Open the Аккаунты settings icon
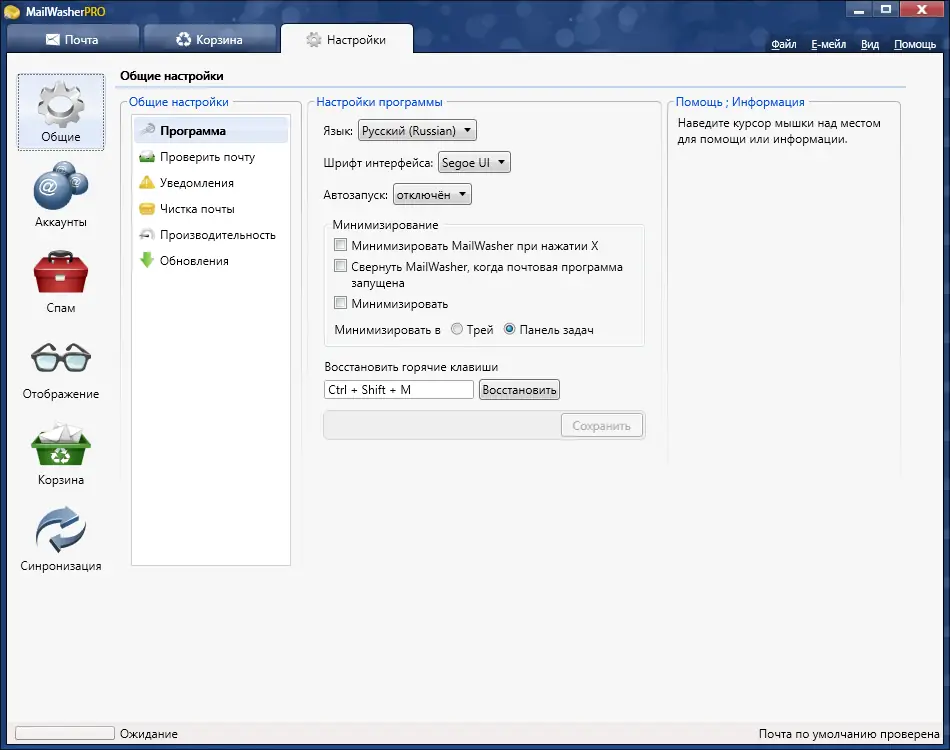The width and height of the screenshot is (950, 750). [61, 194]
